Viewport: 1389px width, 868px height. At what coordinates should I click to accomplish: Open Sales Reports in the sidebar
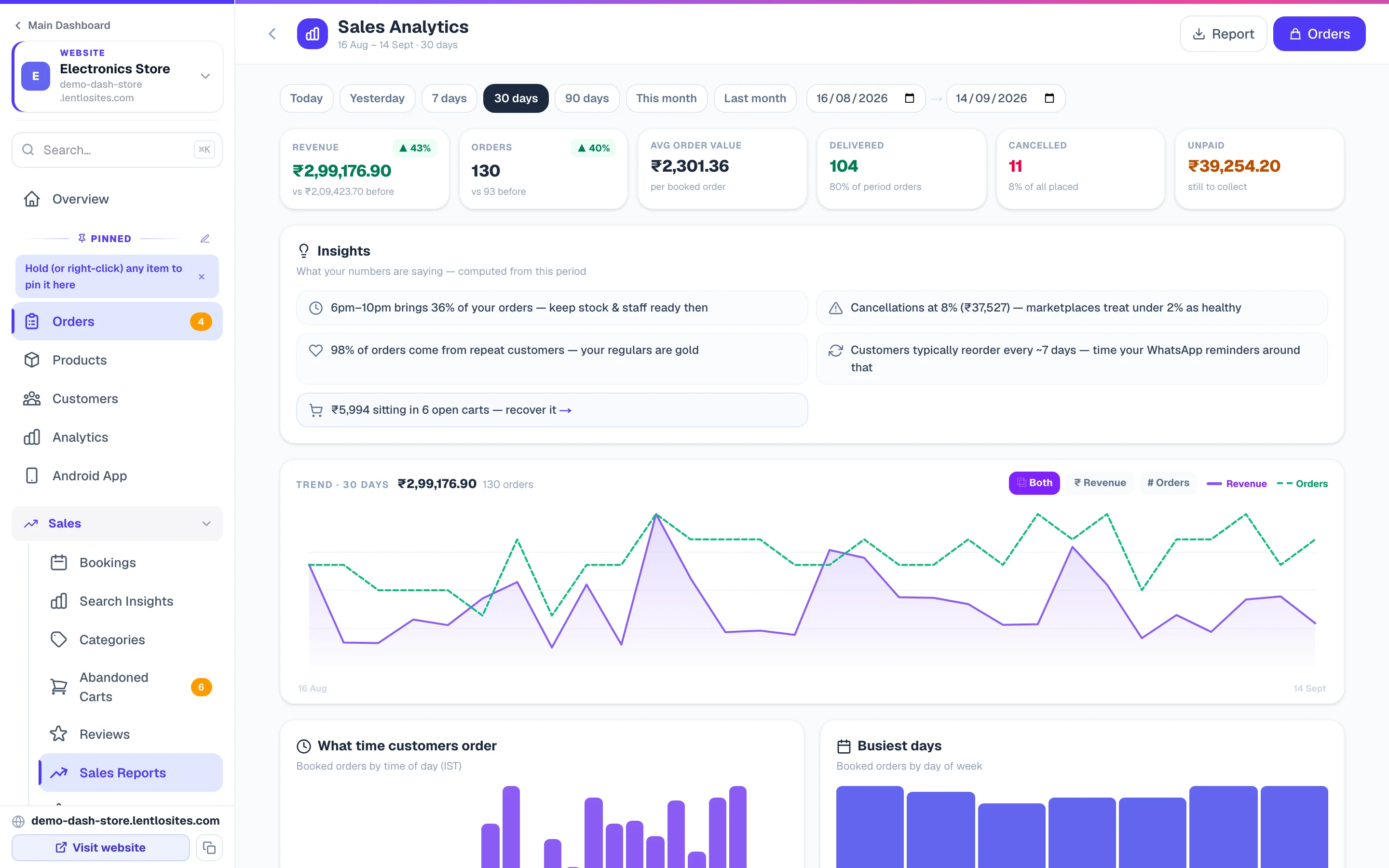coord(131,772)
